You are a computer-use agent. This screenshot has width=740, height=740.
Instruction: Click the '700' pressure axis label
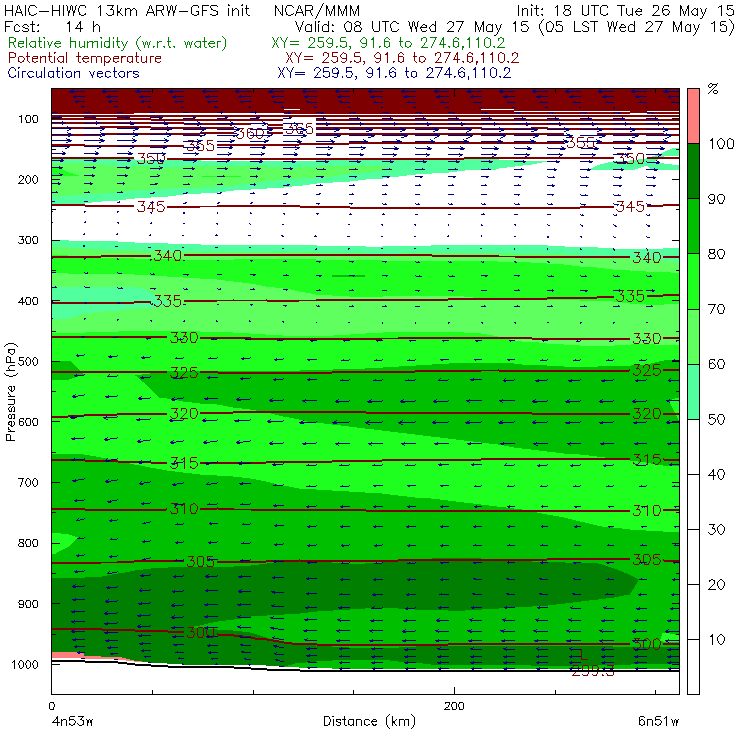(28, 482)
